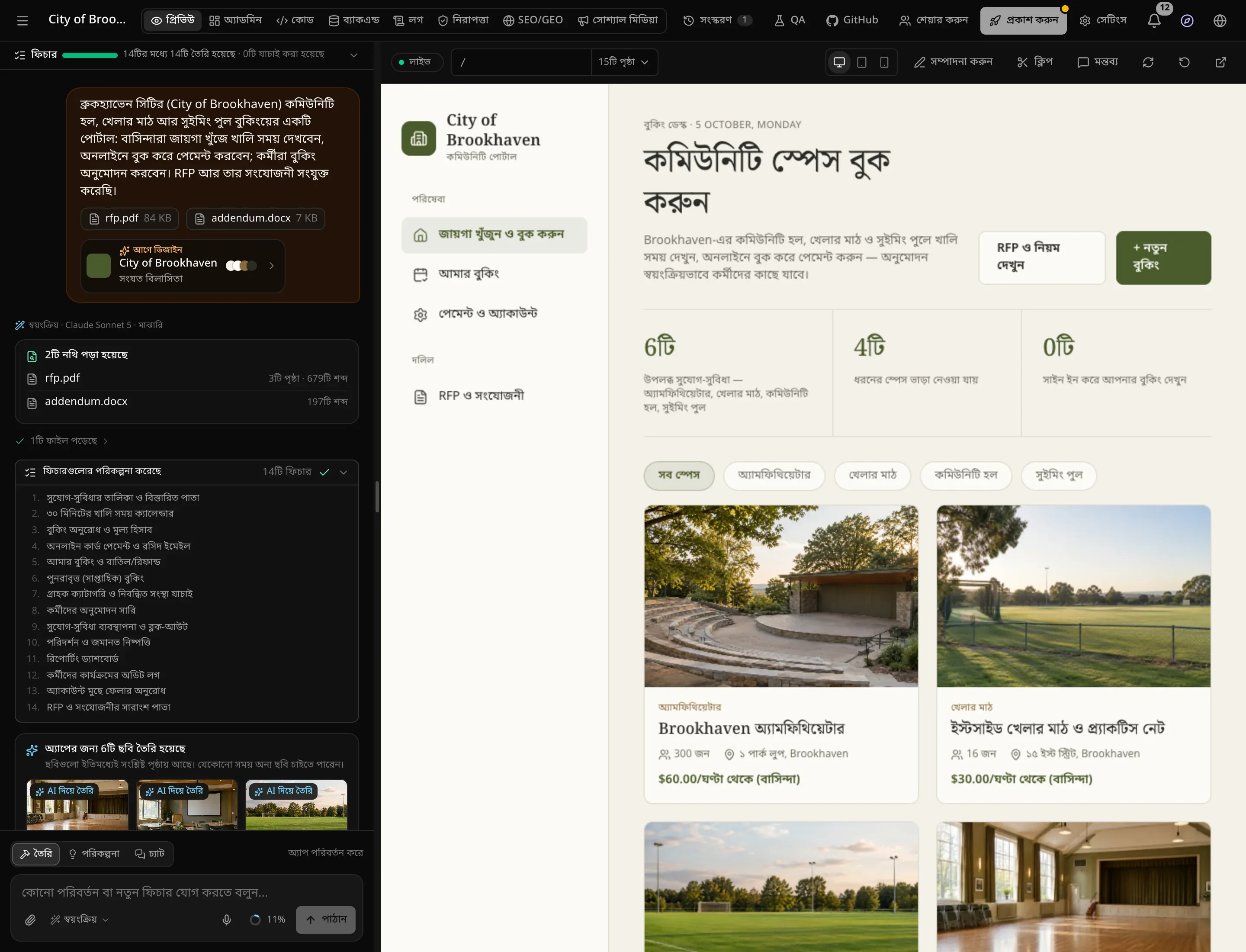Select the পরিকল্পনা mode tab
The width and height of the screenshot is (1246, 952).
tap(94, 854)
